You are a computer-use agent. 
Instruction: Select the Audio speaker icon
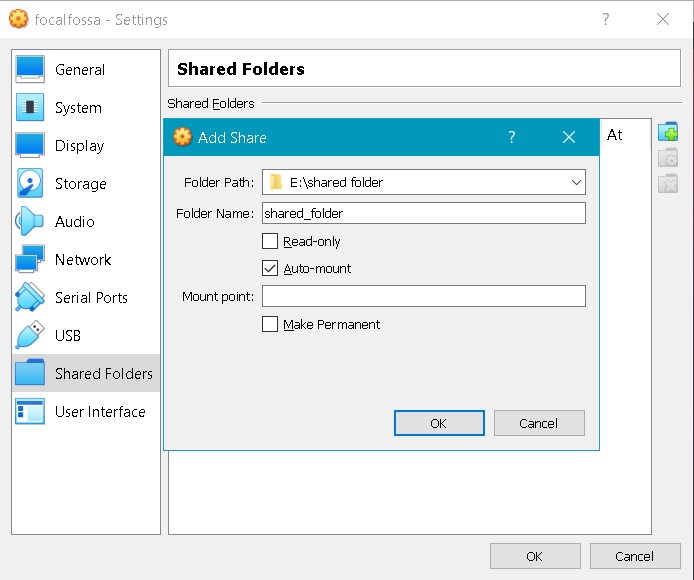tap(30, 221)
